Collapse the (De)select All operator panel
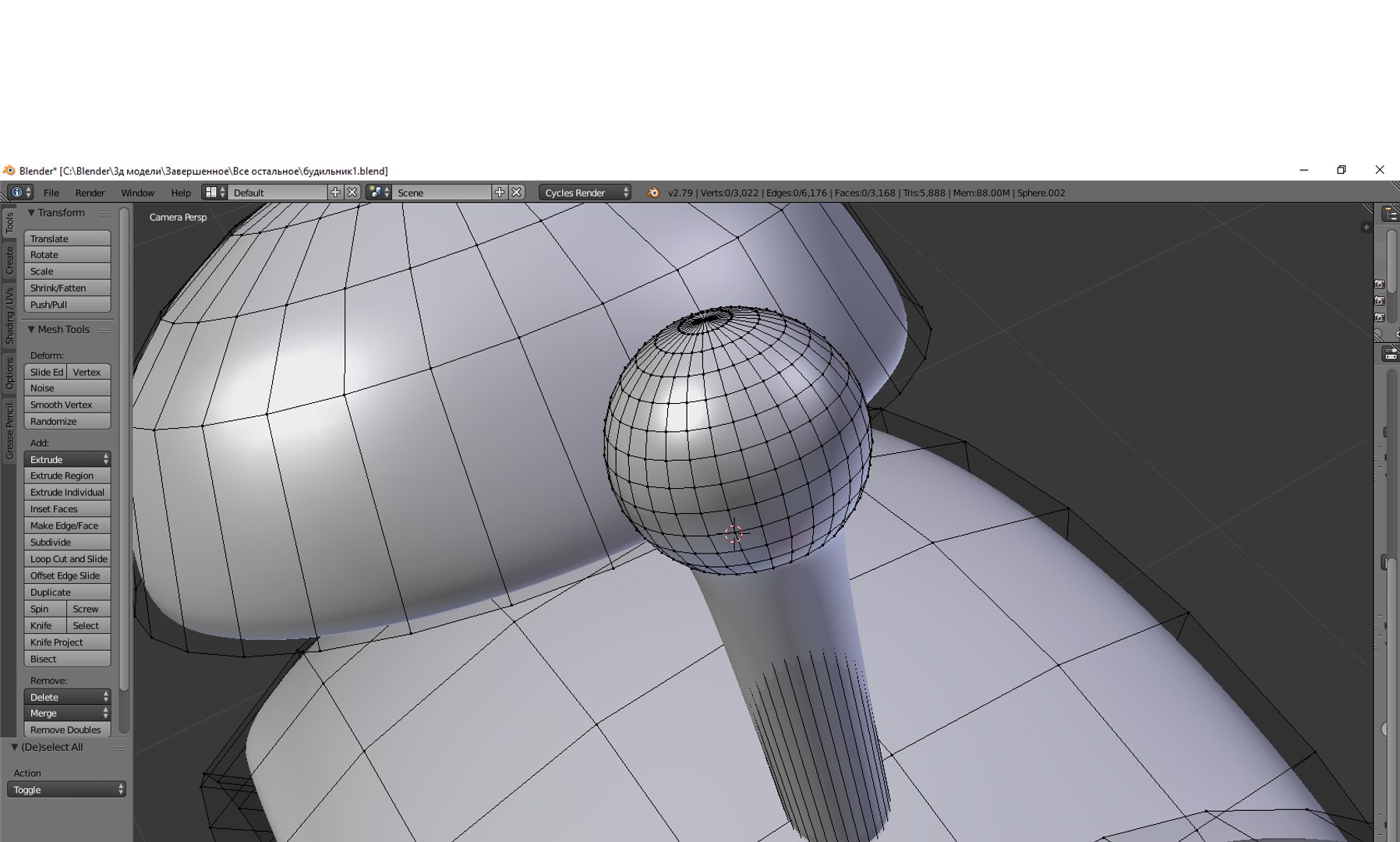The height and width of the screenshot is (842, 1400). click(x=14, y=747)
